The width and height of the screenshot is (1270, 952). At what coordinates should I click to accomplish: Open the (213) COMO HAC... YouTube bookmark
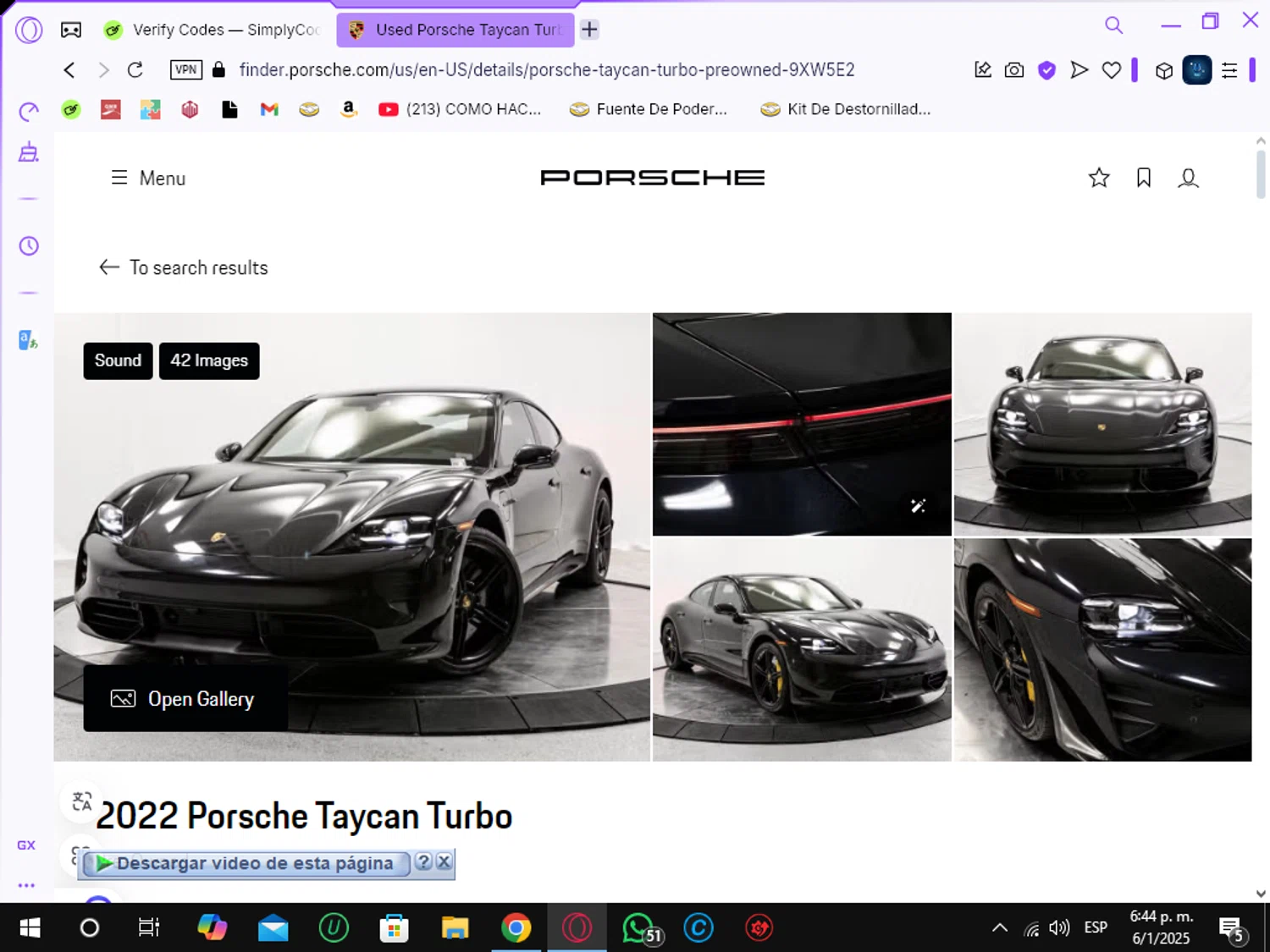pyautogui.click(x=460, y=109)
